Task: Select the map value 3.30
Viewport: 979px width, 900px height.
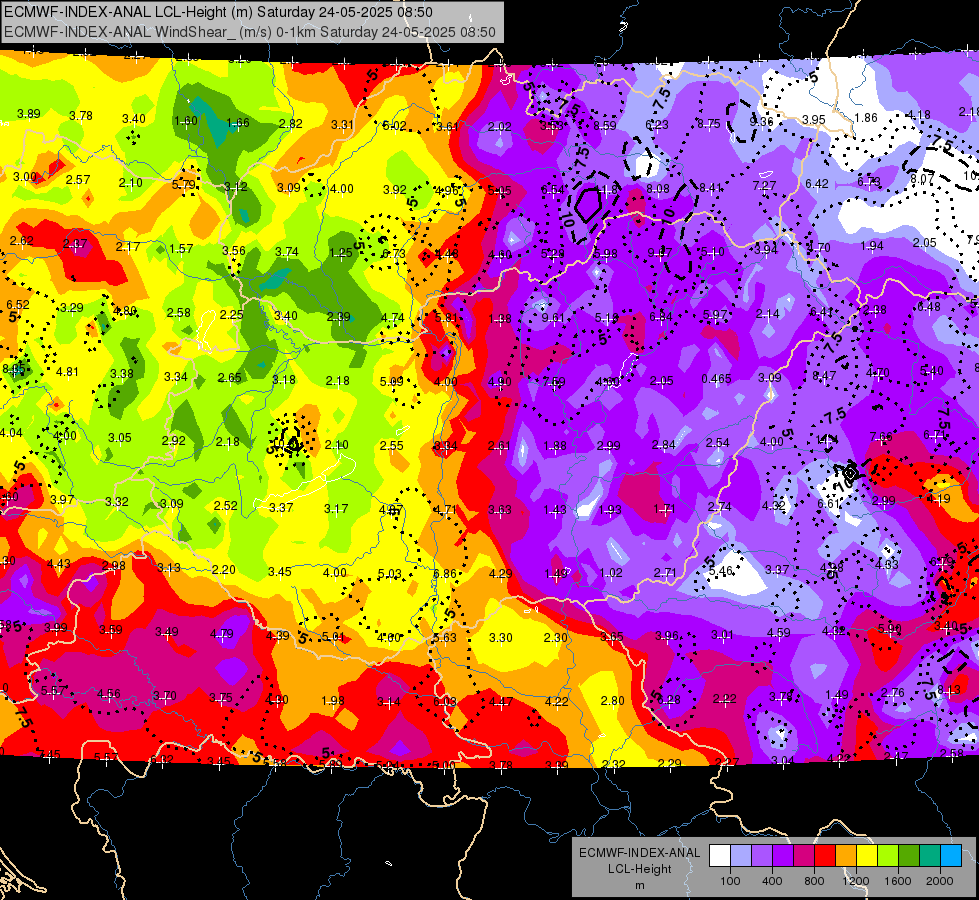Action: [x=501, y=638]
